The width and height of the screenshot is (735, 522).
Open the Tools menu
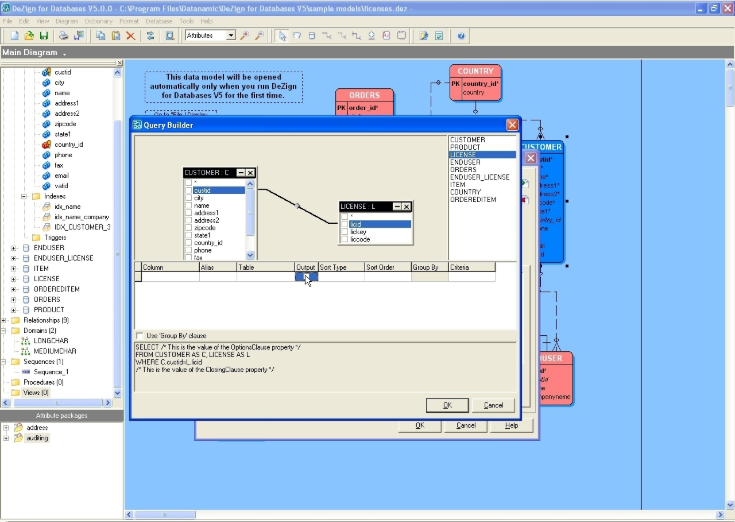183,20
